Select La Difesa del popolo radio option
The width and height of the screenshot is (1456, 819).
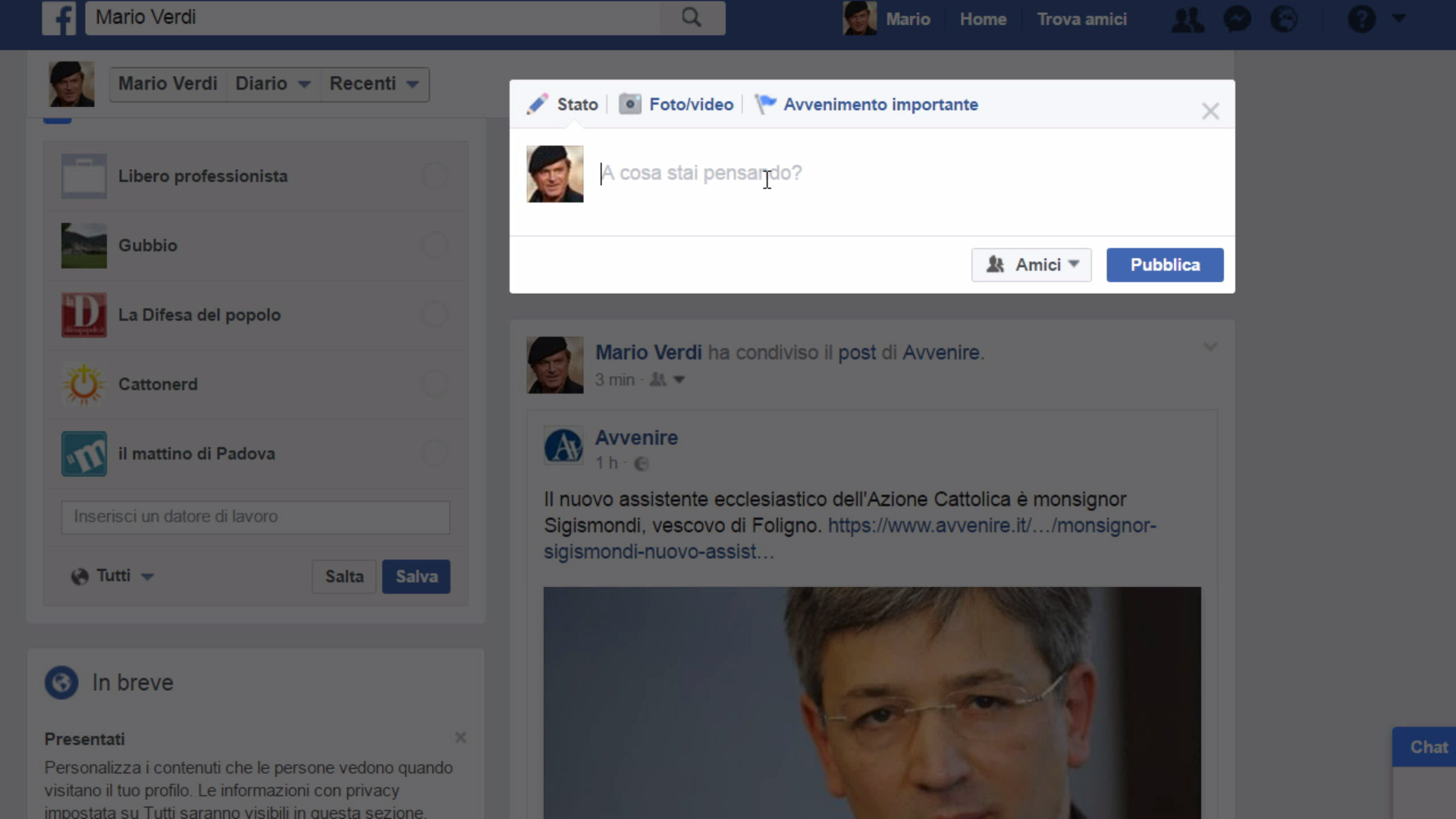click(435, 314)
